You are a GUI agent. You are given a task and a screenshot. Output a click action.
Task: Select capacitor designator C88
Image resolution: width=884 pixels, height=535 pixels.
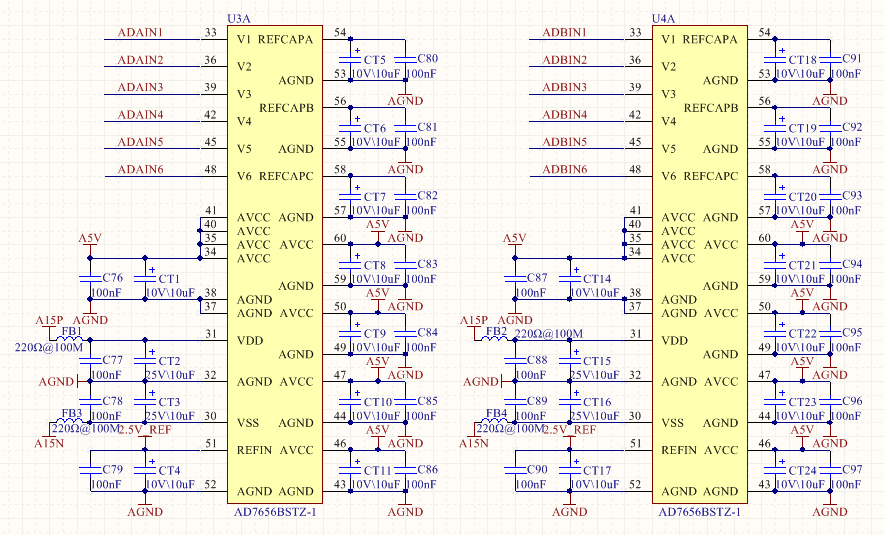point(537,360)
